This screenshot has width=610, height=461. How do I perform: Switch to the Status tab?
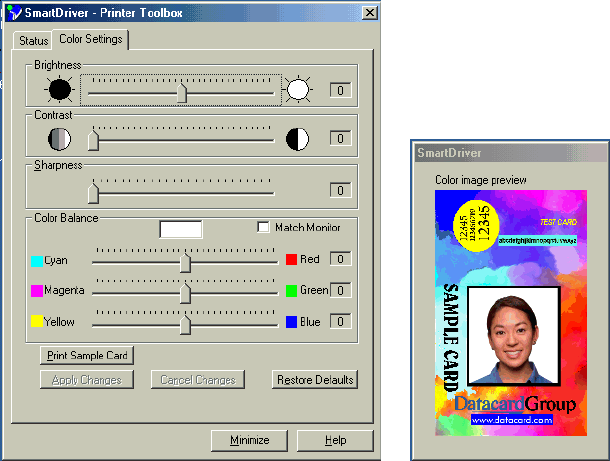click(33, 40)
